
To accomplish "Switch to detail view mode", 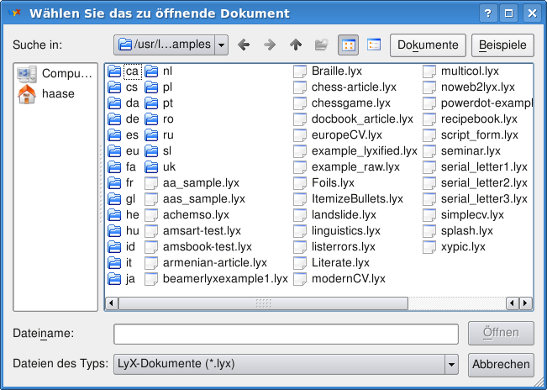I will (x=374, y=45).
